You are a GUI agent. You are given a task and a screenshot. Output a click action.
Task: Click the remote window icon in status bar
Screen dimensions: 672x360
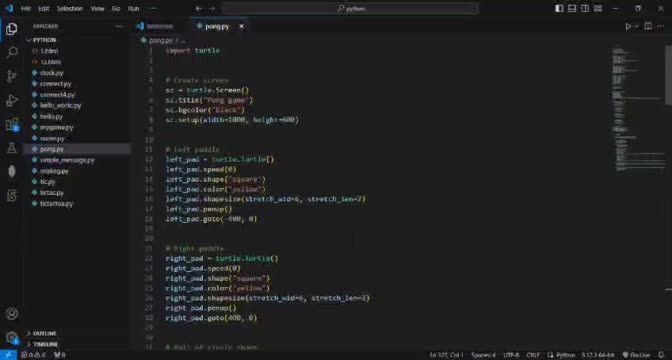tap(8, 355)
